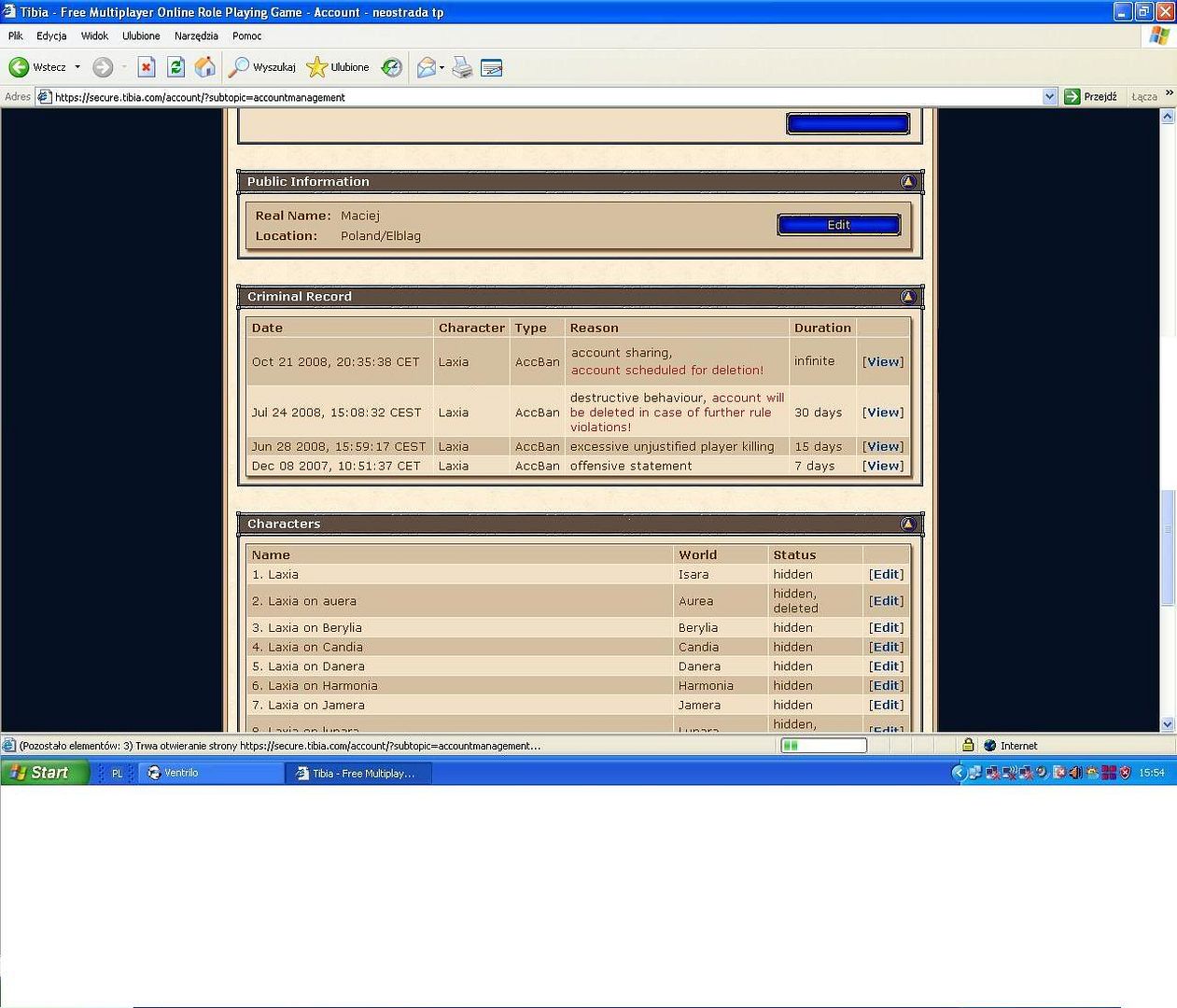Collapse the Public Information section
The width and height of the screenshot is (1177, 1008).
(x=908, y=182)
